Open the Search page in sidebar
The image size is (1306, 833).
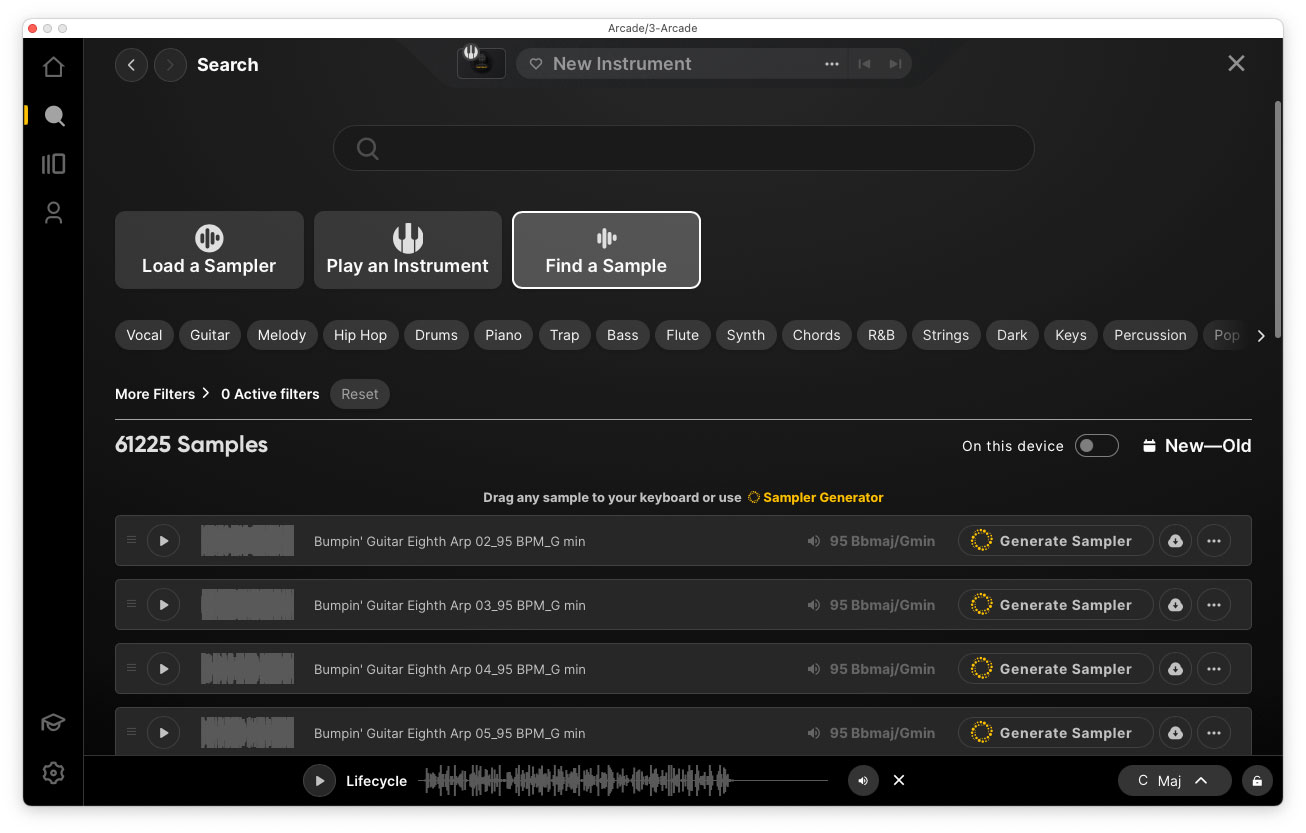point(54,116)
